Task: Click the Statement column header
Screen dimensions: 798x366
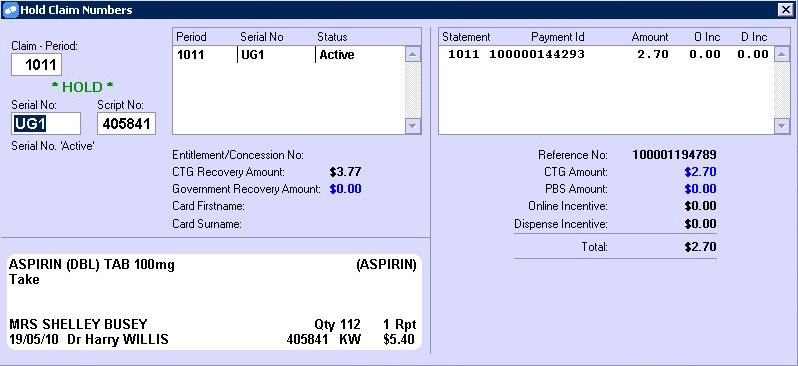Action: 466,37
